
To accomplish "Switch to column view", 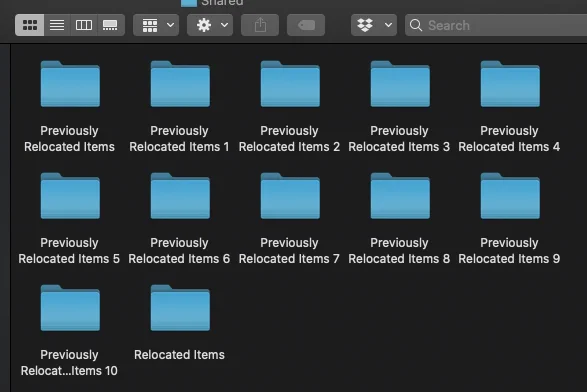I will [x=83, y=25].
